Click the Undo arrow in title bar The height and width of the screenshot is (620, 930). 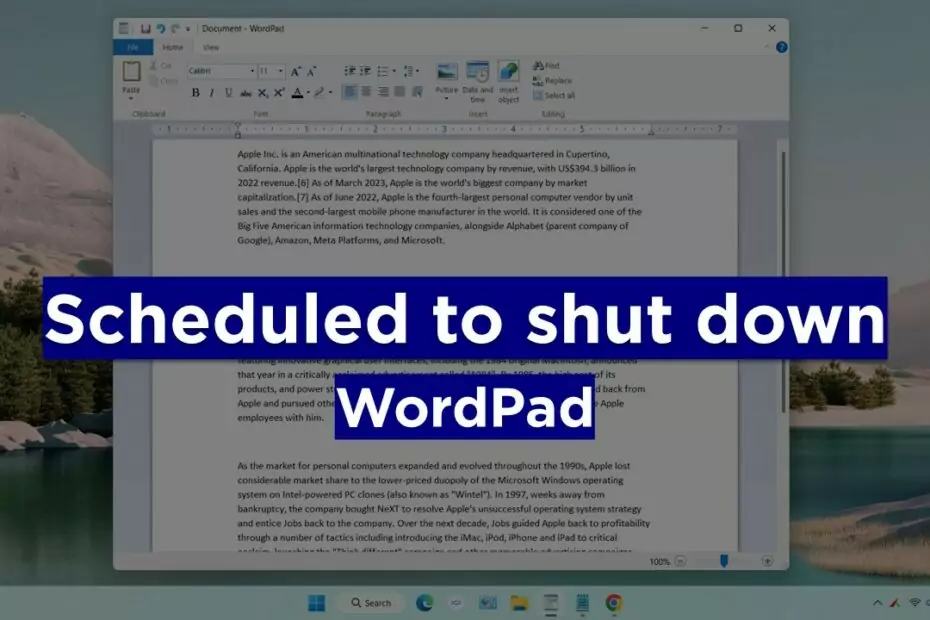(160, 28)
